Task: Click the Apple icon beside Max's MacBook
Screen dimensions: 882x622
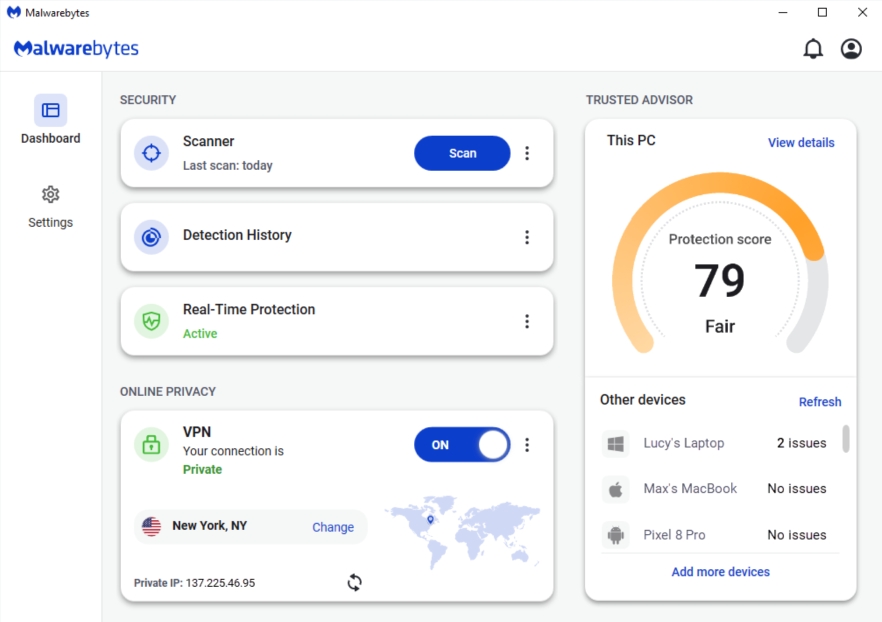Action: (614, 488)
